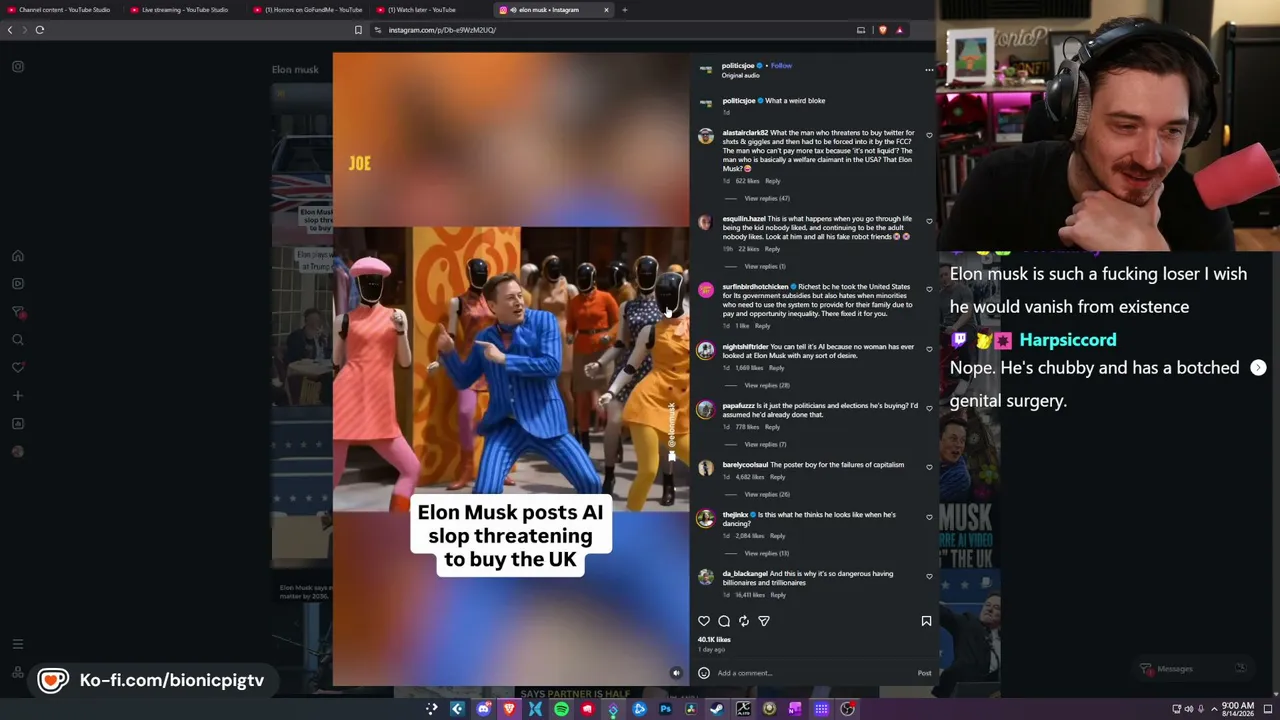This screenshot has width=1280, height=720.
Task: Expand View replies (1) under esquilin.hazel
Action: (765, 266)
